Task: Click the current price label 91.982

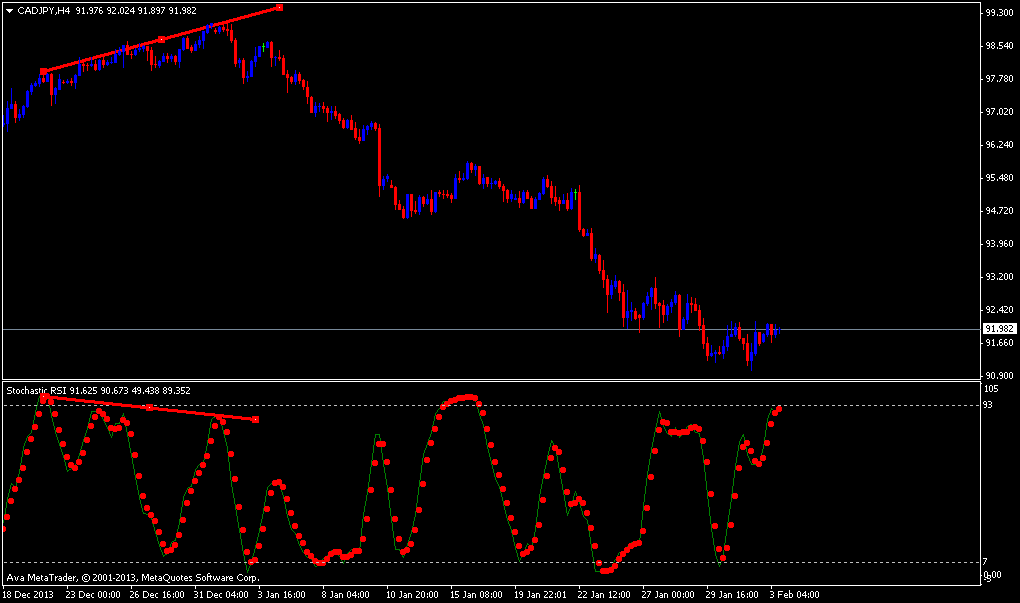Action: (x=999, y=328)
